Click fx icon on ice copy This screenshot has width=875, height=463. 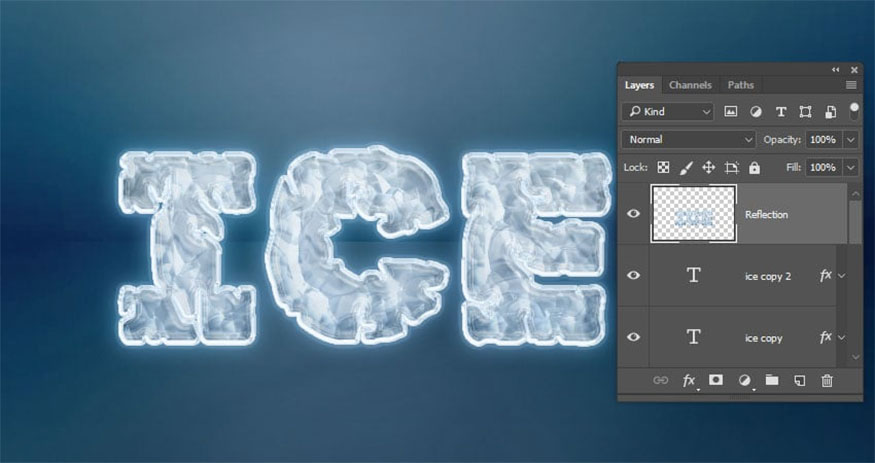(x=825, y=337)
